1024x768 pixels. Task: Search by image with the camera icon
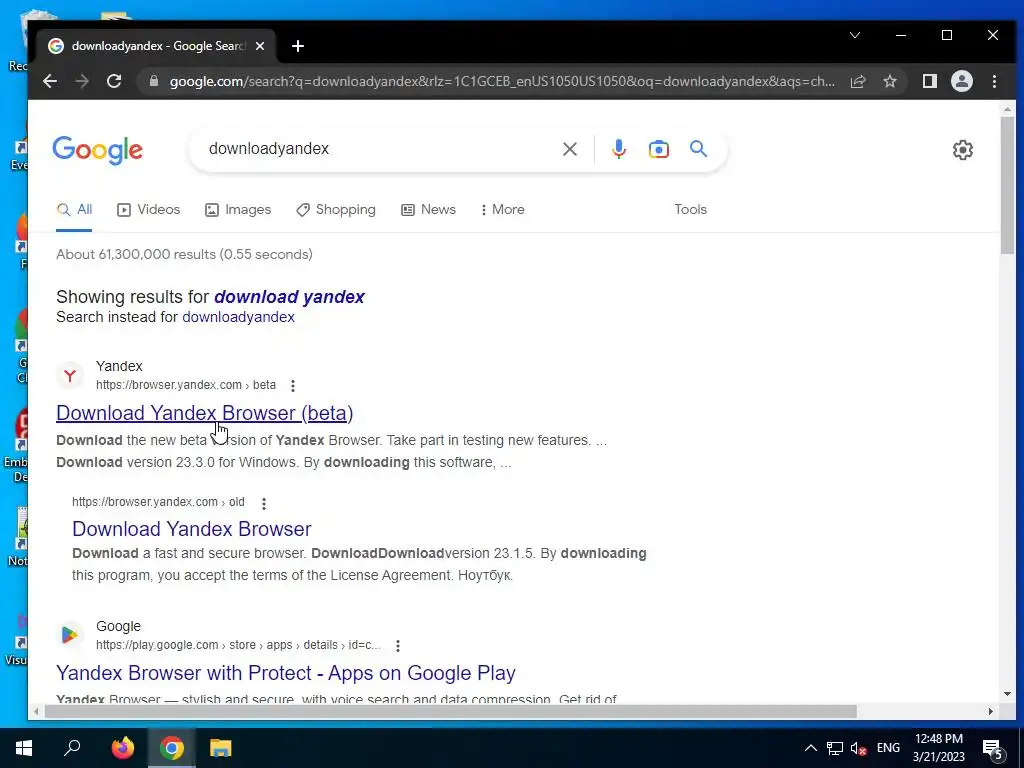pos(658,150)
